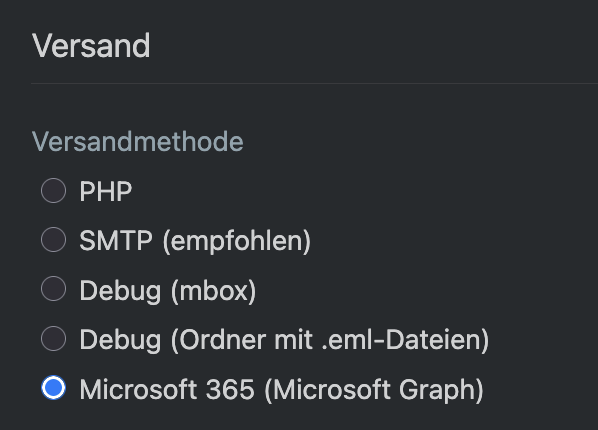Click the word (empfohlen) beside SMTP
Screen dimensions: 598x430
tap(237, 241)
